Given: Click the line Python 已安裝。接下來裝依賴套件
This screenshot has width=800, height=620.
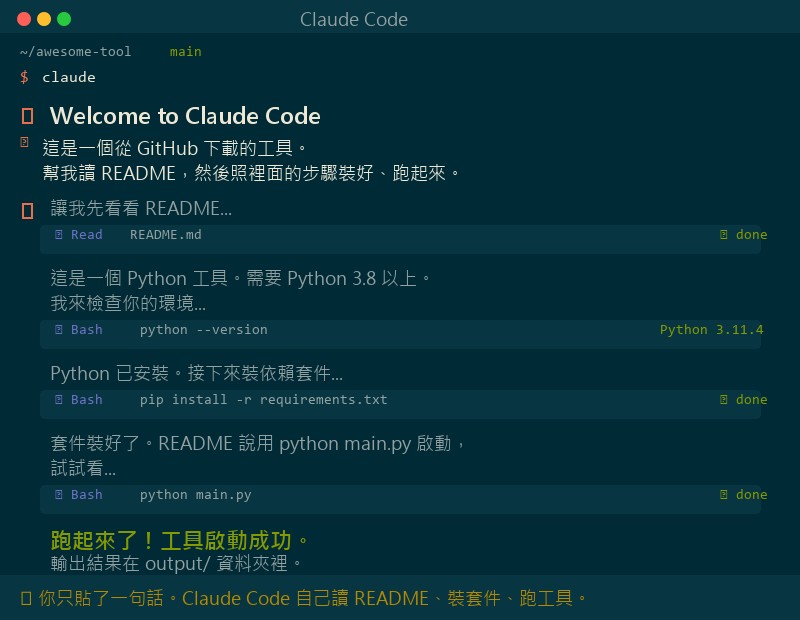Looking at the screenshot, I should 197,373.
